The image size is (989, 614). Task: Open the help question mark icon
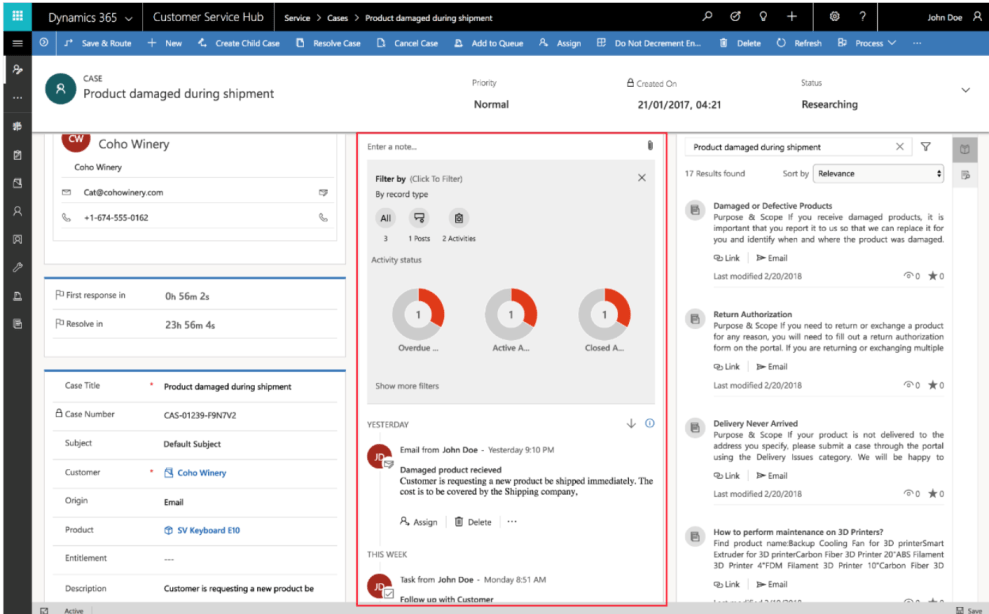point(862,16)
